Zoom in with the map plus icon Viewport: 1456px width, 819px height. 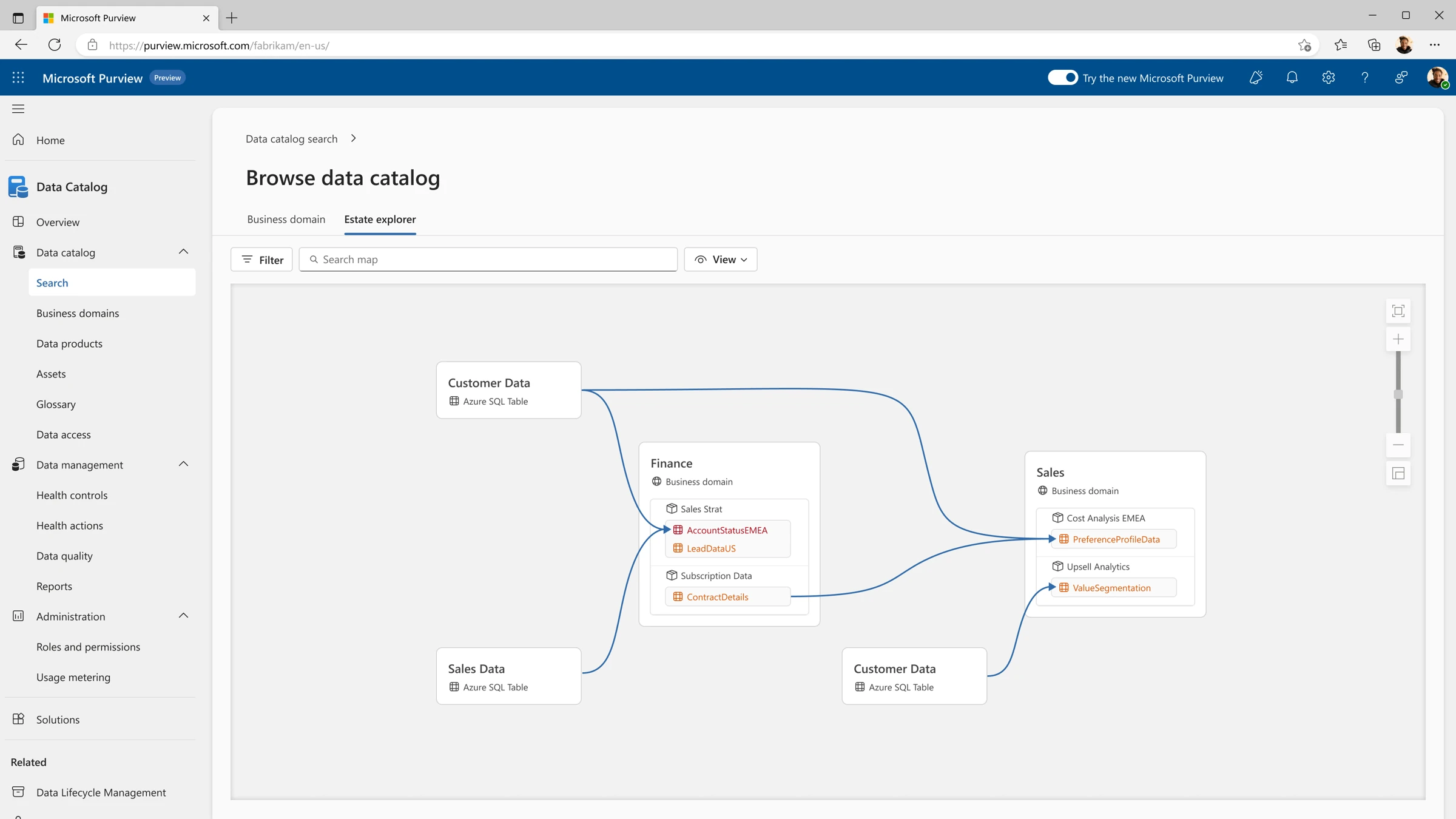(1398, 339)
